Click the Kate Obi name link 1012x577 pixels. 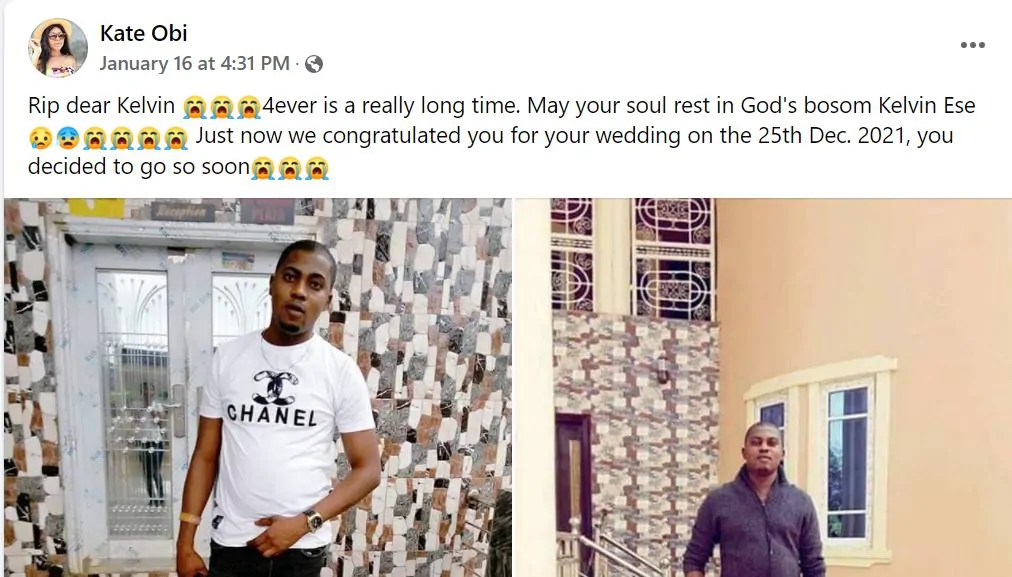pos(144,33)
